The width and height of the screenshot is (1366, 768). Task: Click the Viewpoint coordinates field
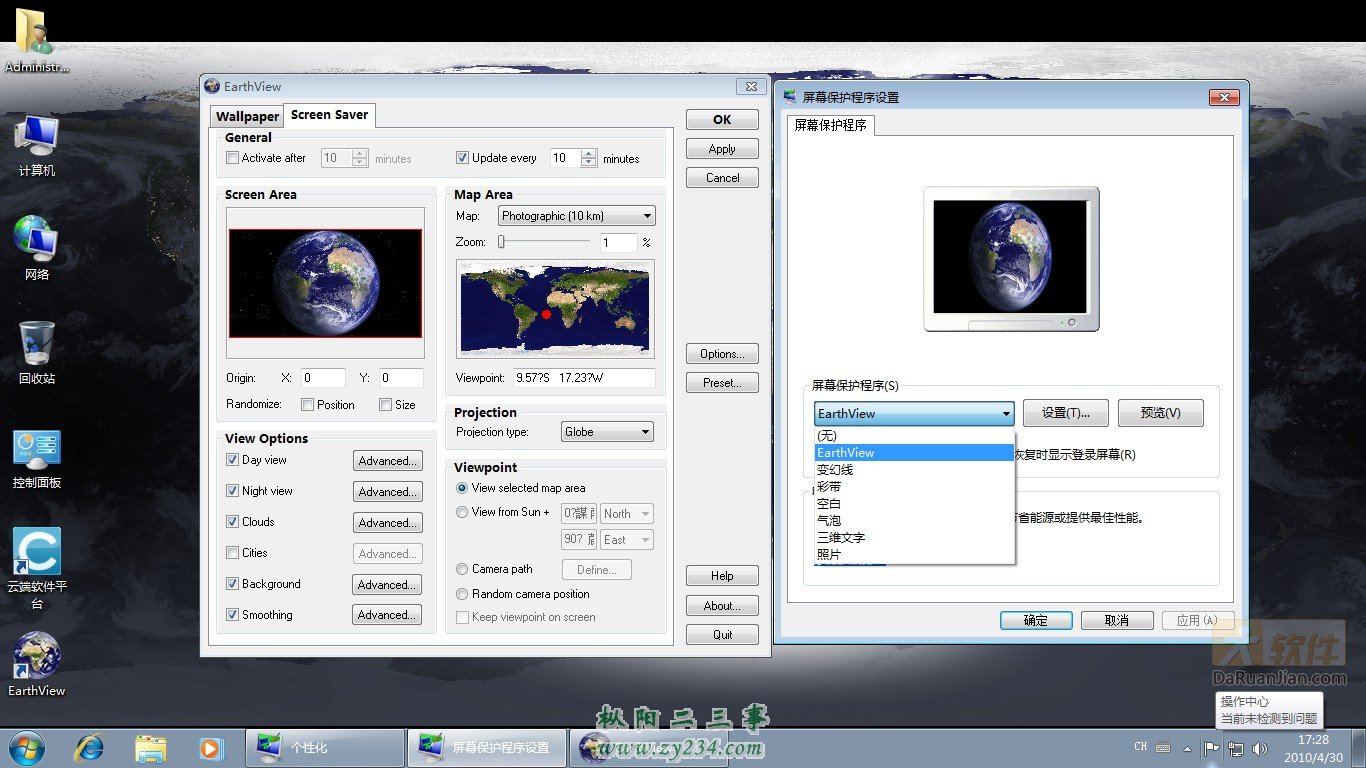(x=584, y=378)
